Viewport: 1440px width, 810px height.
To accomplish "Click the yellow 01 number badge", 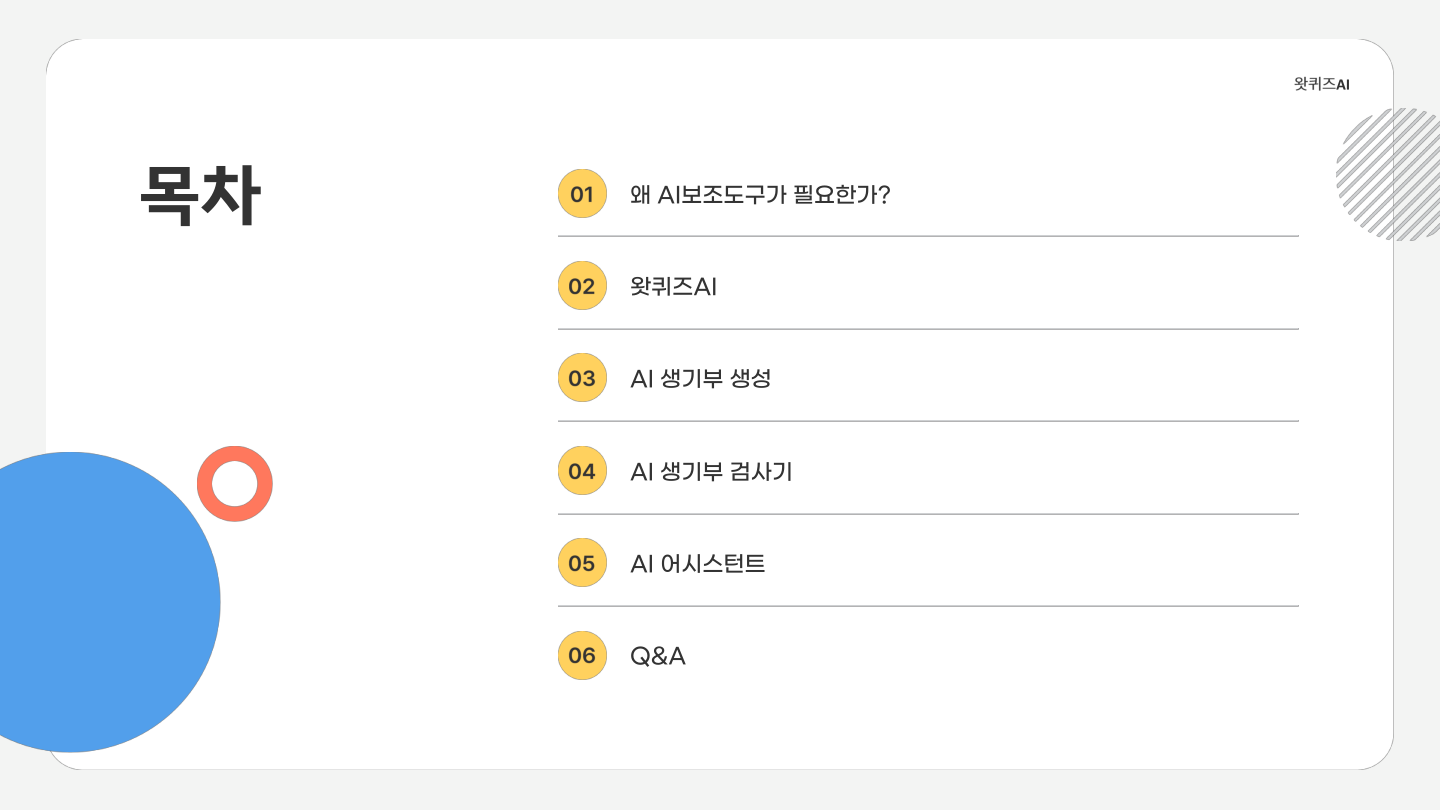I will (x=582, y=194).
